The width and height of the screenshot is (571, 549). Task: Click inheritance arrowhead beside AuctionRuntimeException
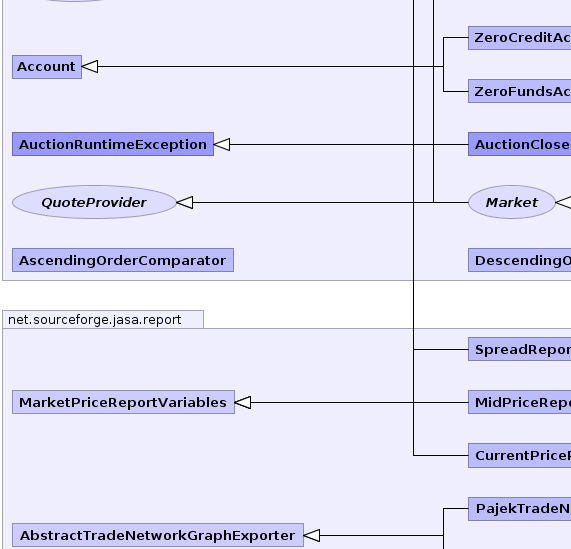coord(222,145)
